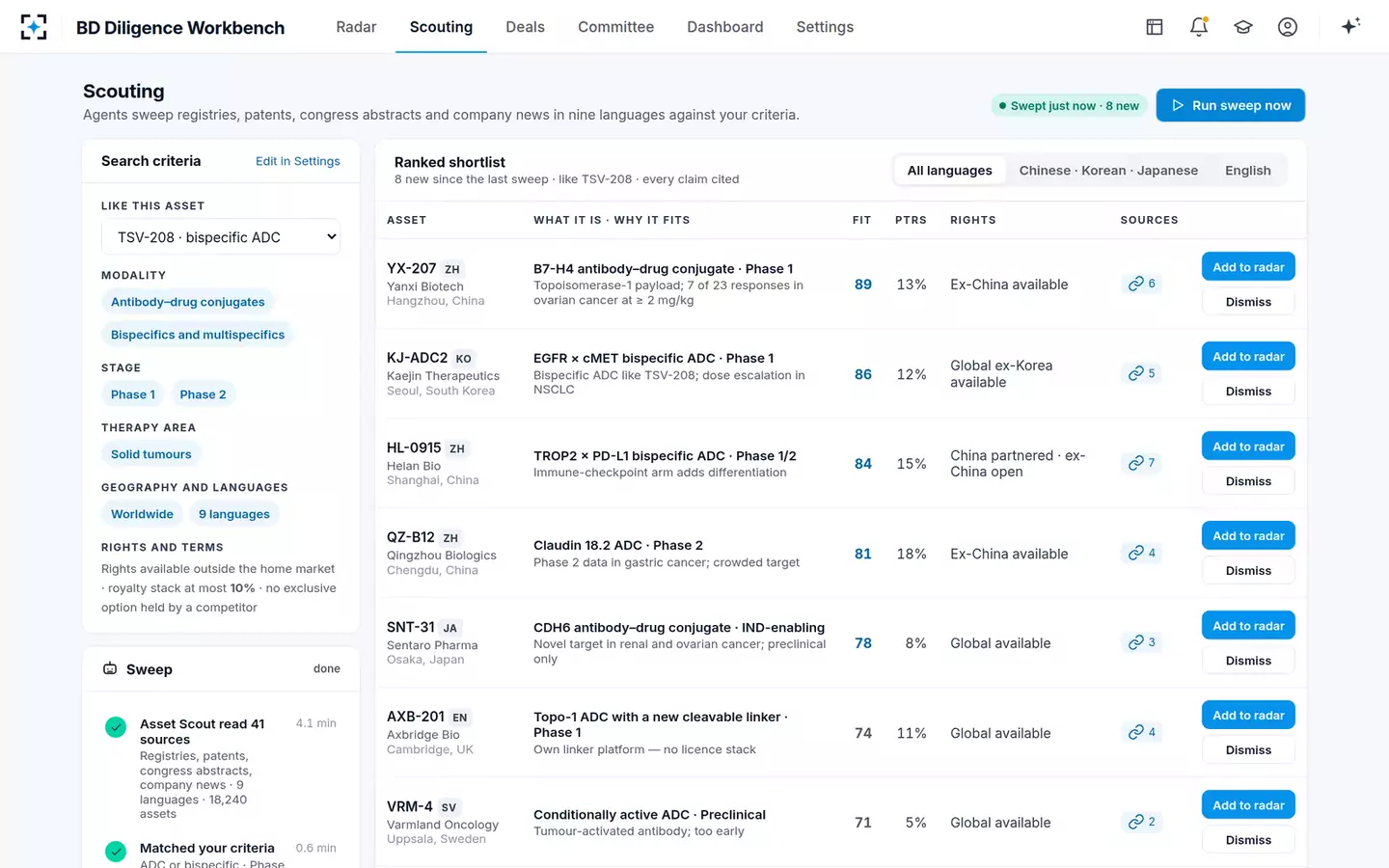Open the Dashboard tab

coord(724,27)
